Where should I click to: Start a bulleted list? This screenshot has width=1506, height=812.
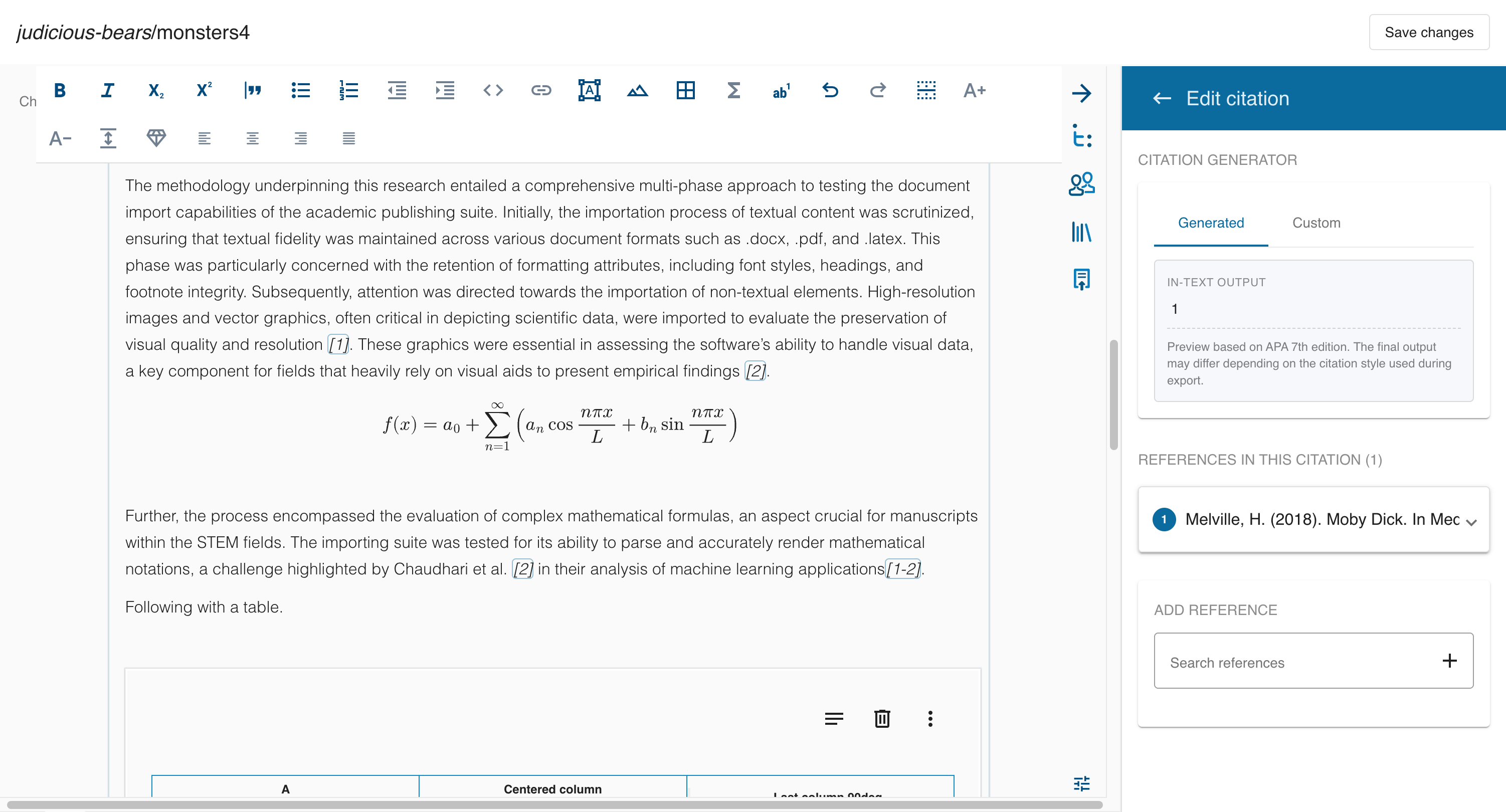click(x=300, y=91)
